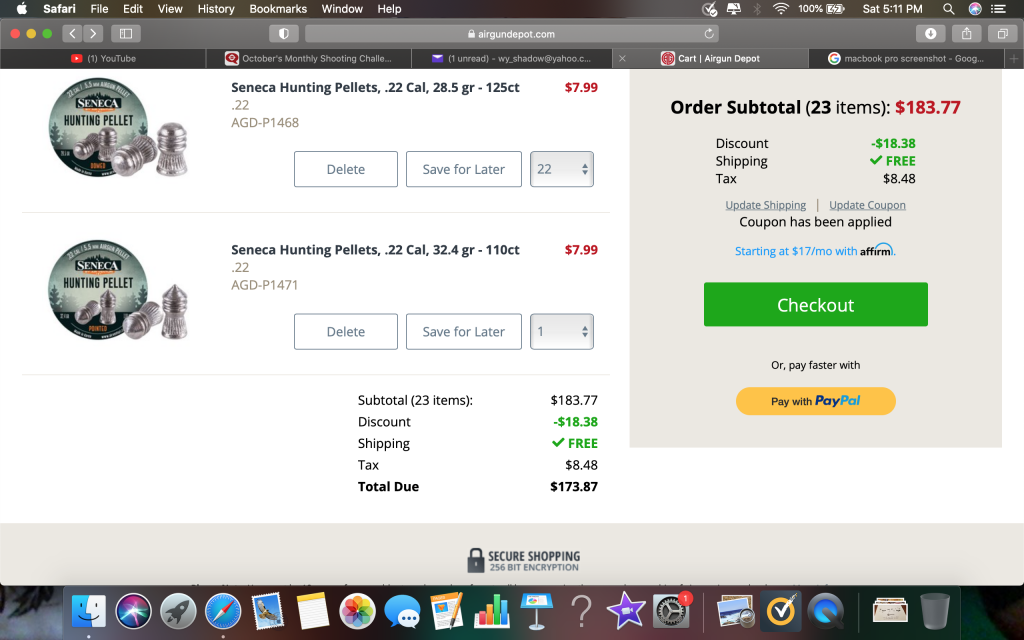Save the 32.4 gr pellets for later
The height and width of the screenshot is (640, 1024).
coord(464,332)
